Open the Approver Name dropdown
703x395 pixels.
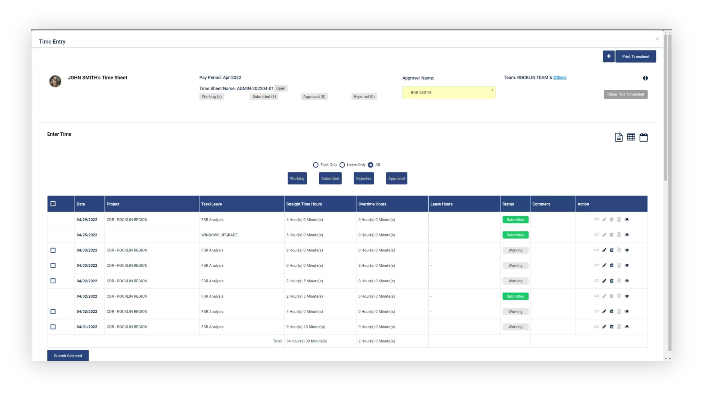[x=448, y=92]
